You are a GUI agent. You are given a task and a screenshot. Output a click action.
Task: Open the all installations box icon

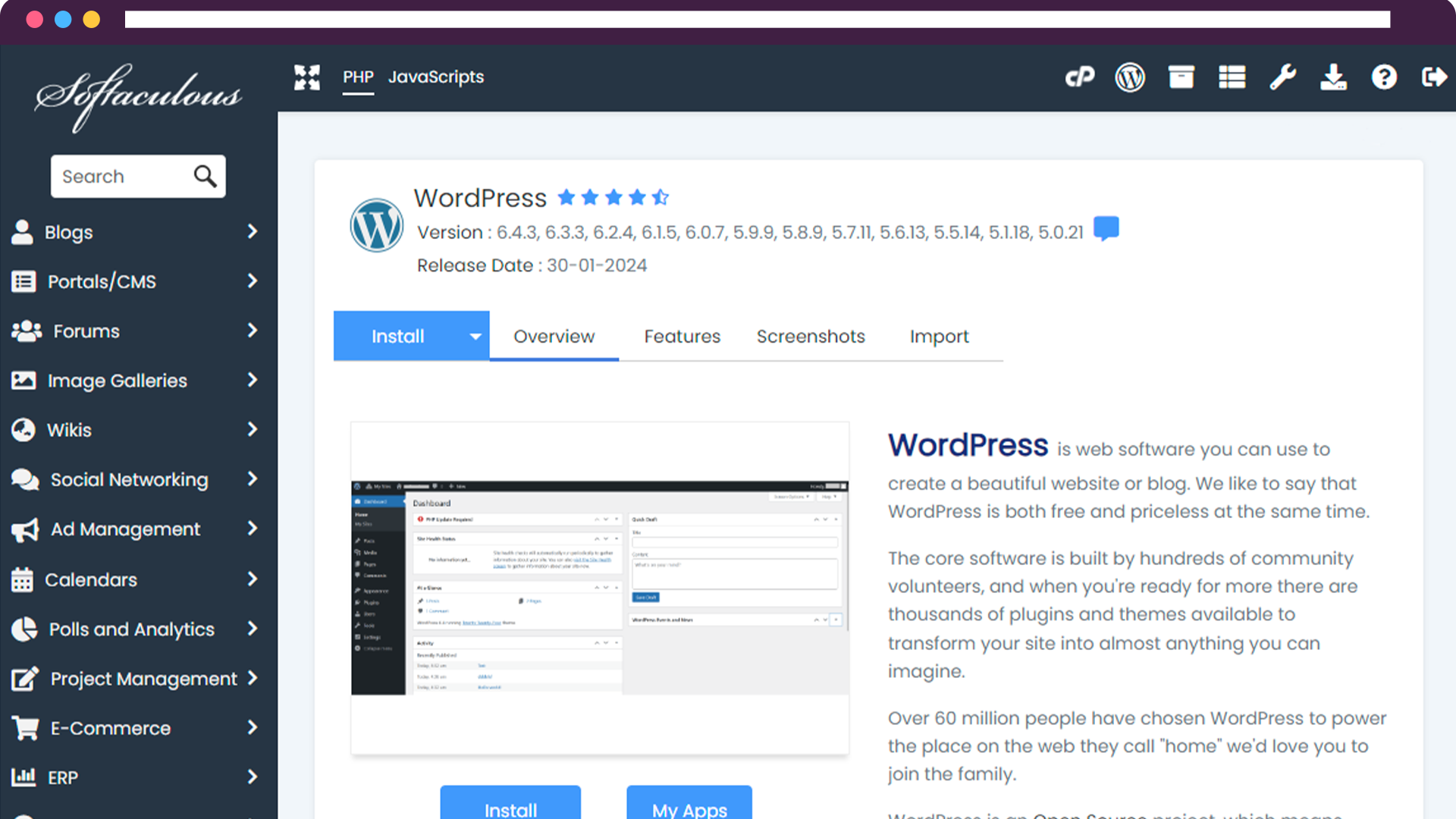(x=1181, y=77)
